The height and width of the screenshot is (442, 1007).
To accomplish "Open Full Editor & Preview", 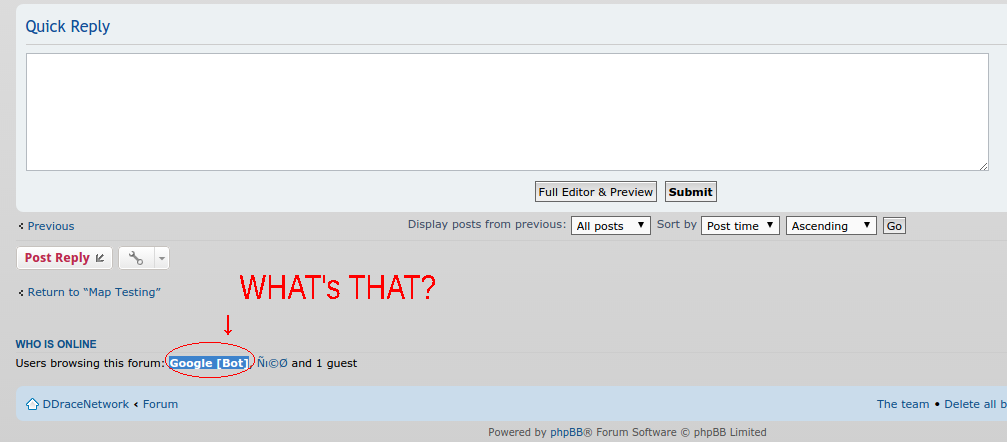I will click(595, 191).
